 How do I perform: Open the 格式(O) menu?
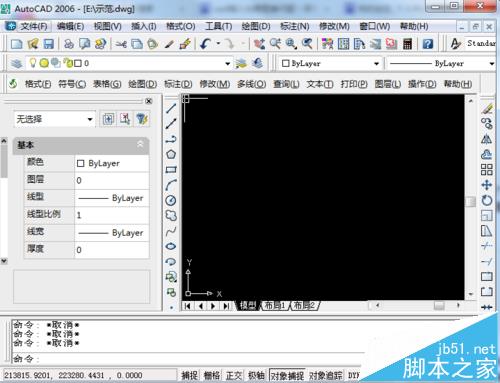(181, 26)
